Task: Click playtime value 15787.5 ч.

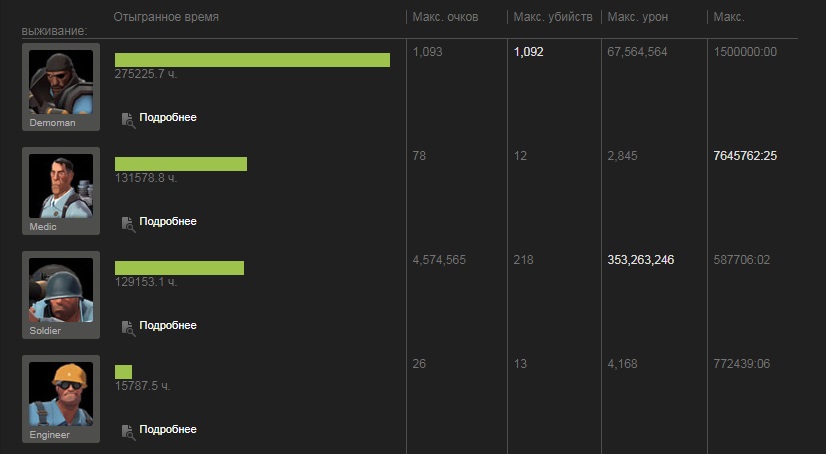Action: click(x=142, y=386)
